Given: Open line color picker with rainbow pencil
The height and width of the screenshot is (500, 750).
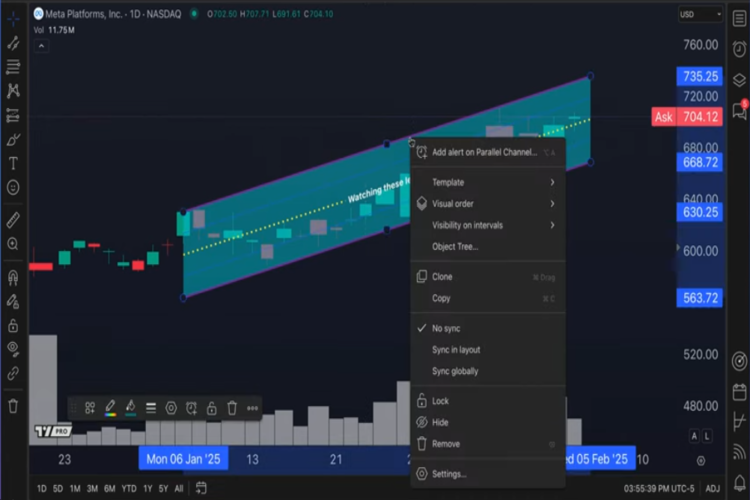Looking at the screenshot, I should tap(110, 408).
